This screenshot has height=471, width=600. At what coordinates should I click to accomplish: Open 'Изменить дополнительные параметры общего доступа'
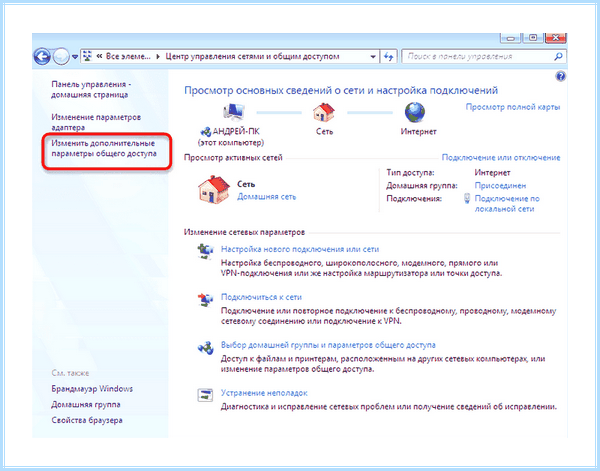tap(104, 148)
